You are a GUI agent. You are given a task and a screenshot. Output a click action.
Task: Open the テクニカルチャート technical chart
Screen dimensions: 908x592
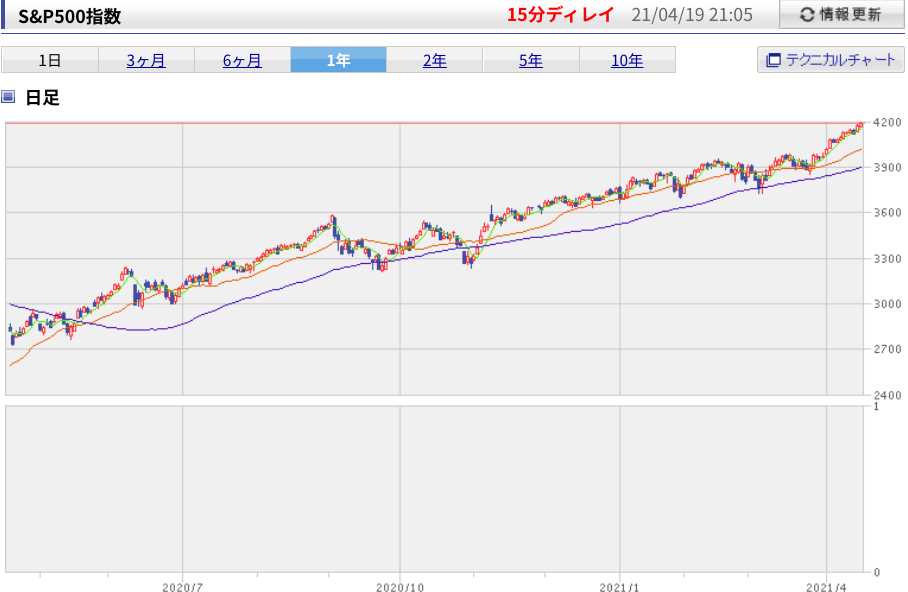830,60
